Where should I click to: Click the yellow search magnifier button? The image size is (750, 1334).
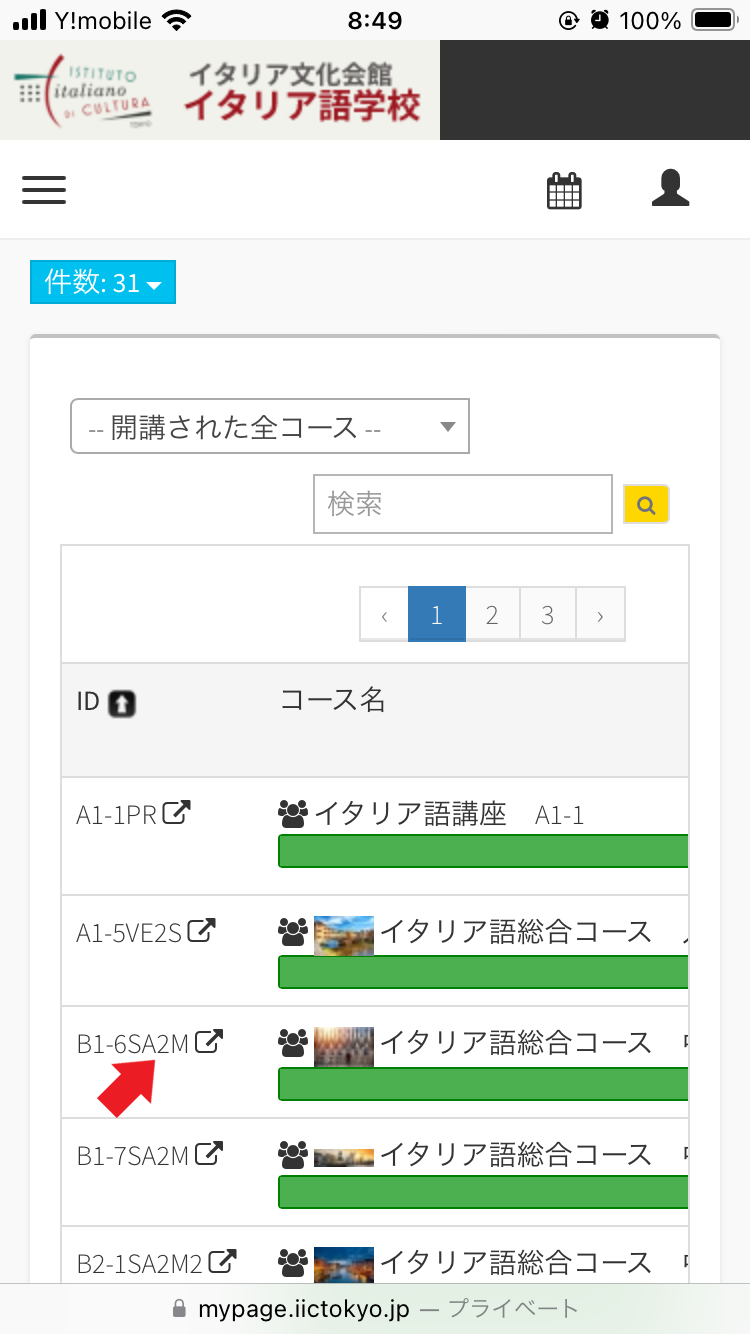click(646, 504)
